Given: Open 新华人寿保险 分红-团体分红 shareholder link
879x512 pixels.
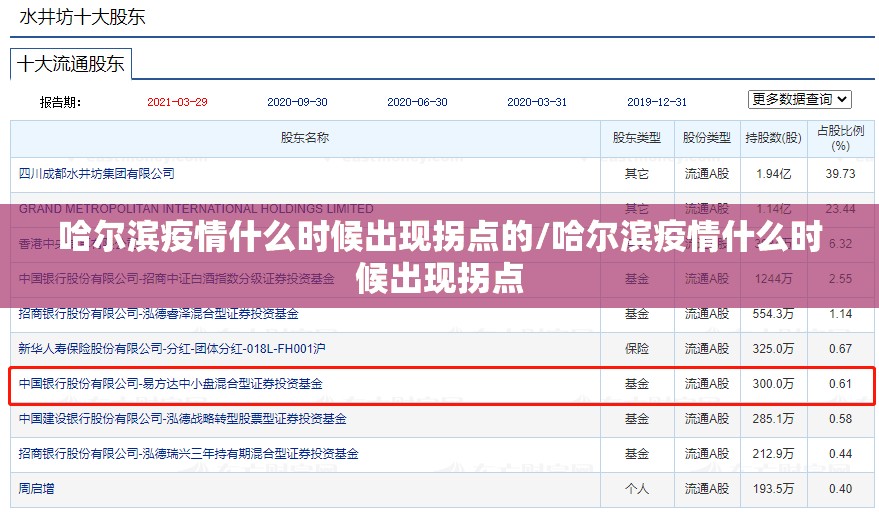Looking at the screenshot, I should point(172,349).
